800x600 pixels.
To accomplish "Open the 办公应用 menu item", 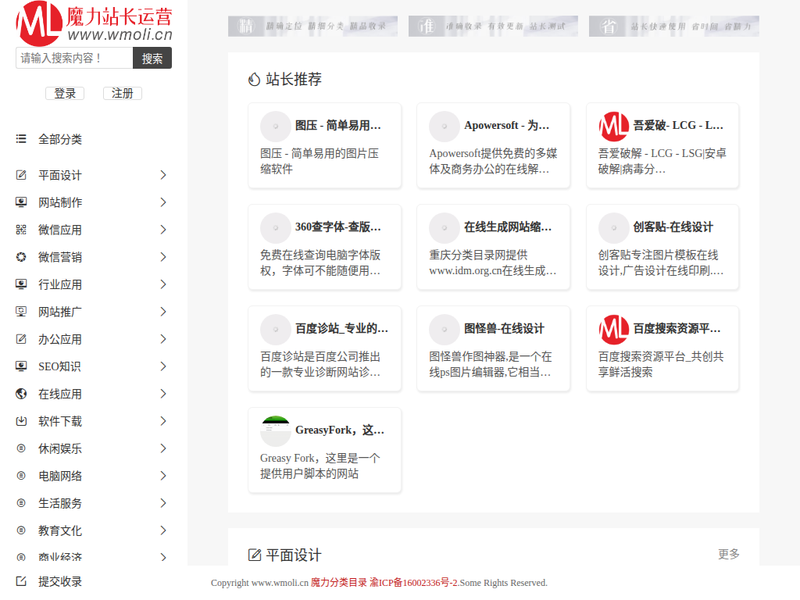I will [x=60, y=339].
